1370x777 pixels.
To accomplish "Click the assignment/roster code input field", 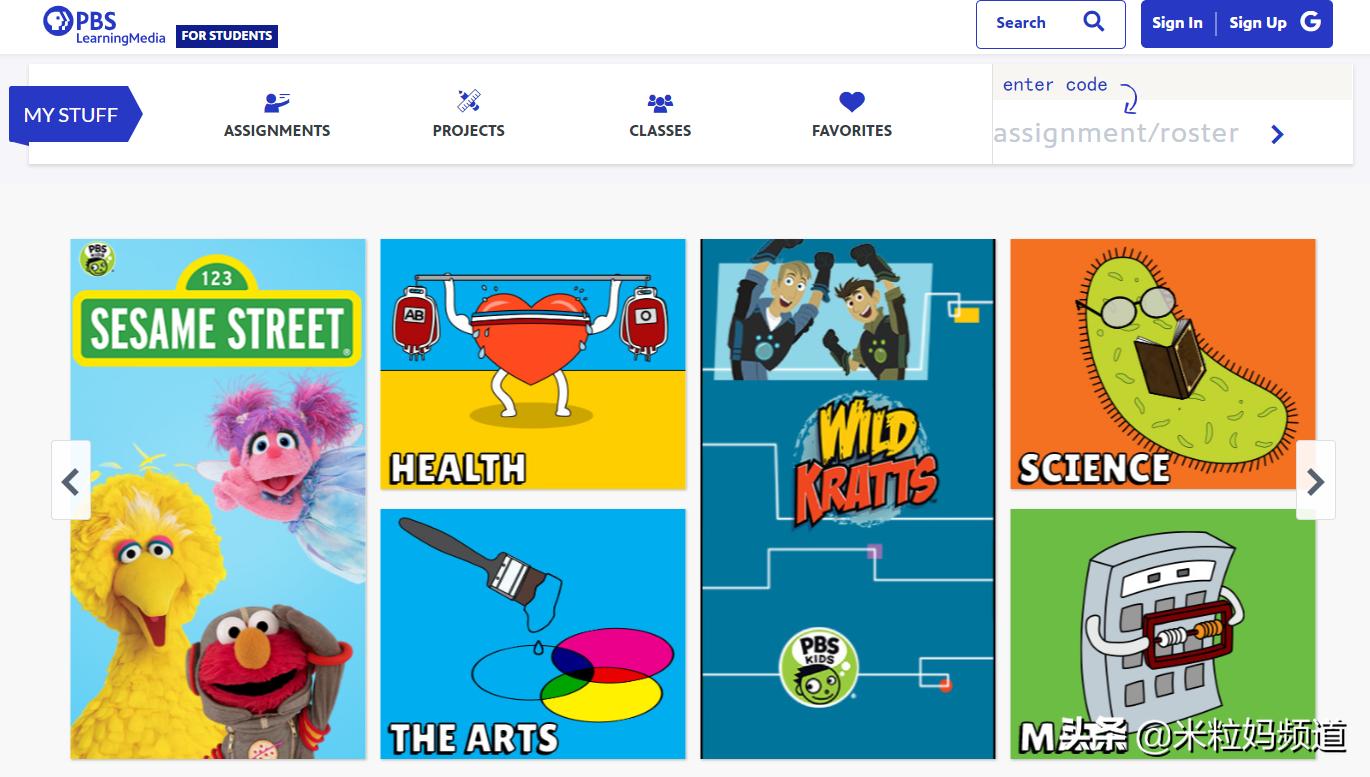I will (x=1128, y=133).
